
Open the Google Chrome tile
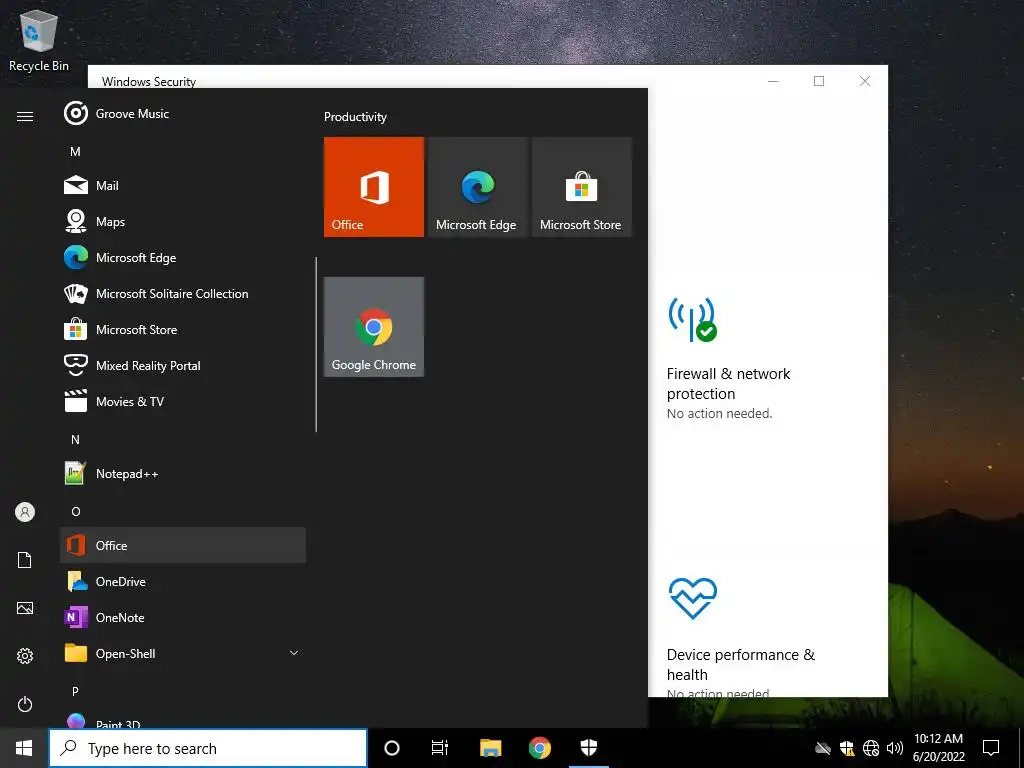pos(374,327)
